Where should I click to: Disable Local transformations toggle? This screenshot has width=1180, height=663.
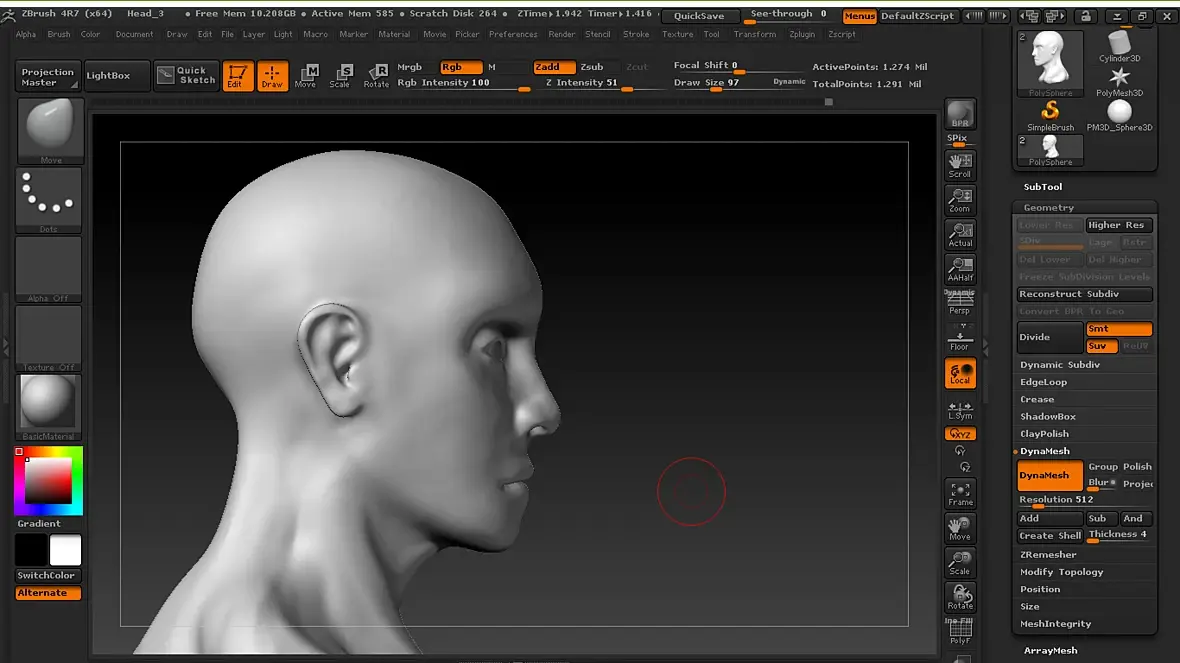(x=960, y=374)
